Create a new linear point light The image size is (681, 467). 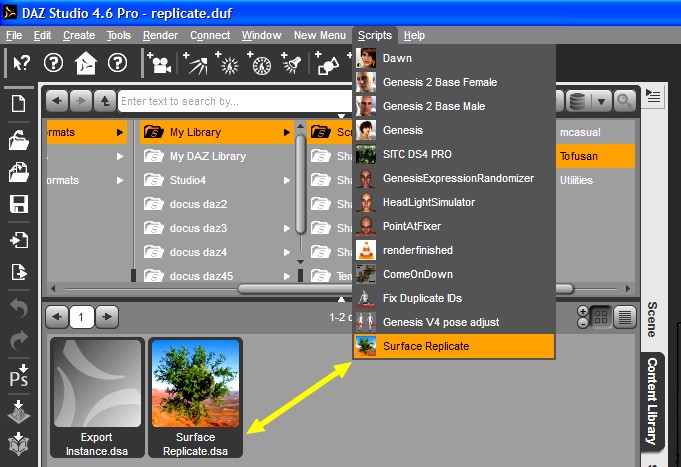click(x=259, y=63)
